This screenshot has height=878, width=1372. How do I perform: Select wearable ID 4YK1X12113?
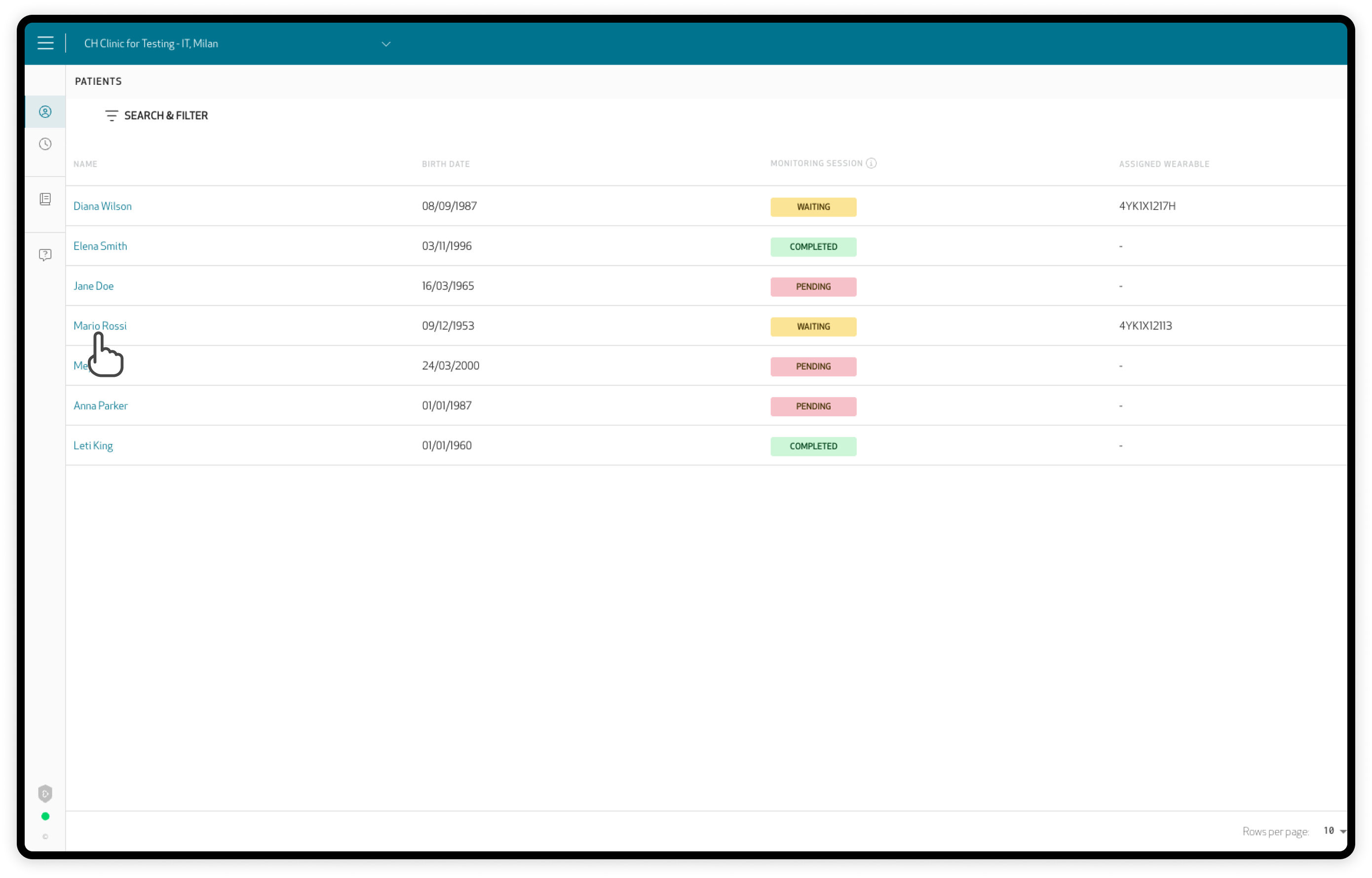click(x=1145, y=326)
